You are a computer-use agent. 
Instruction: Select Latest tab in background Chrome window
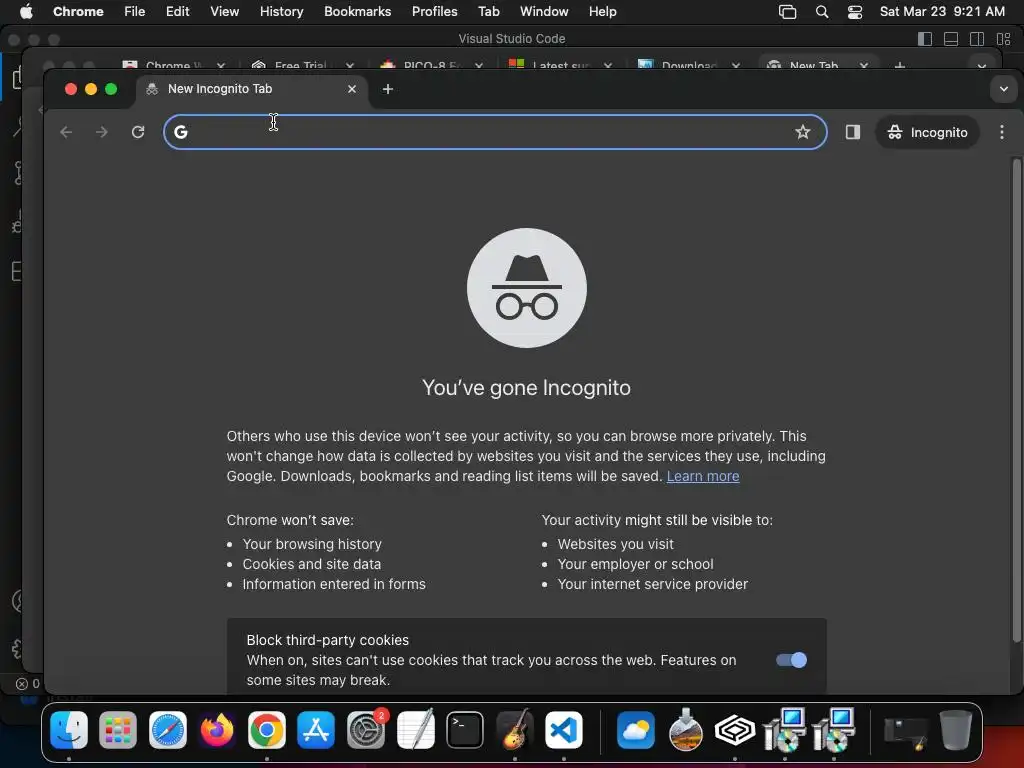click(560, 65)
